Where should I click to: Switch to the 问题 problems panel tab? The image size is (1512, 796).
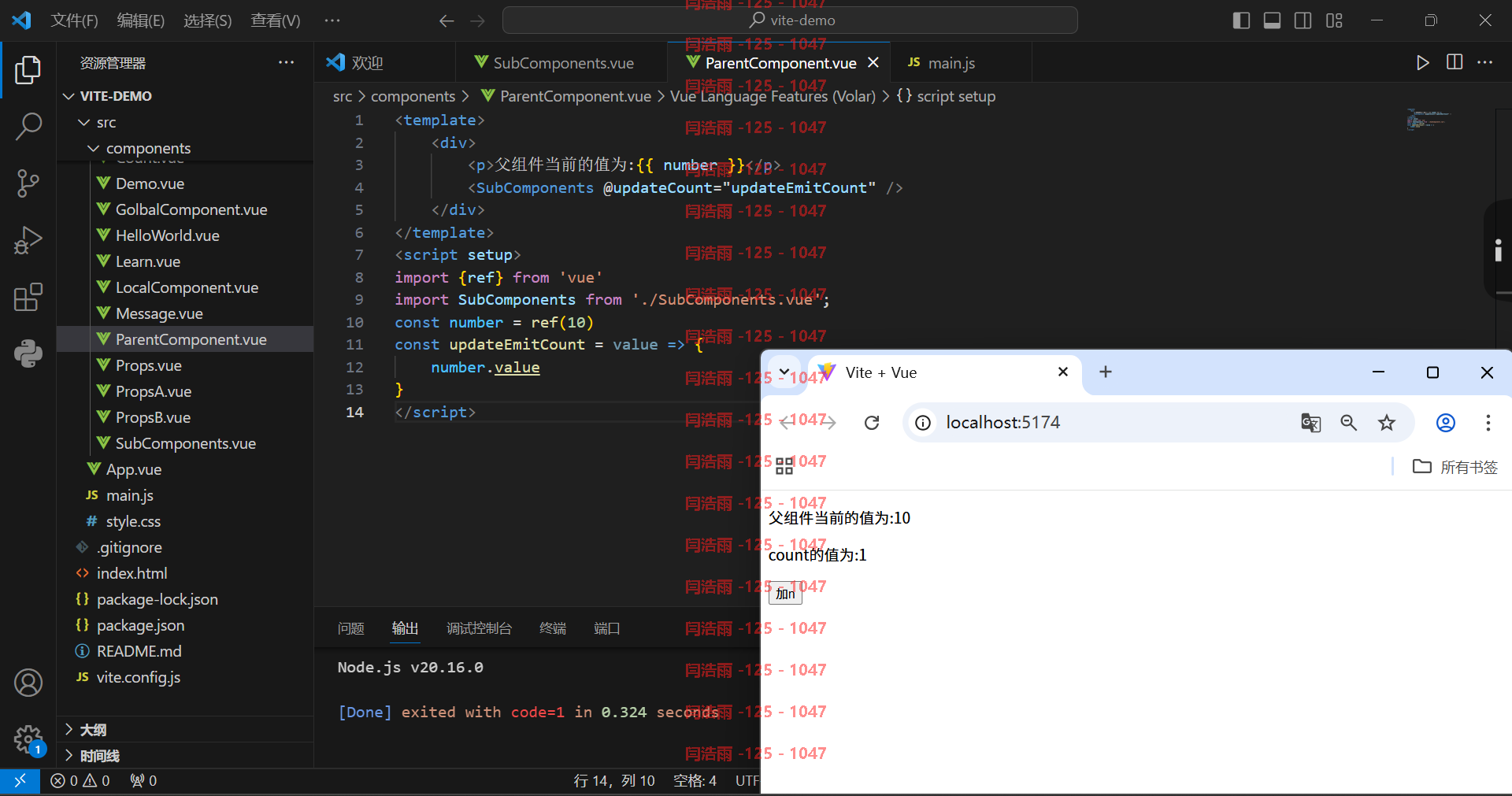coord(350,628)
